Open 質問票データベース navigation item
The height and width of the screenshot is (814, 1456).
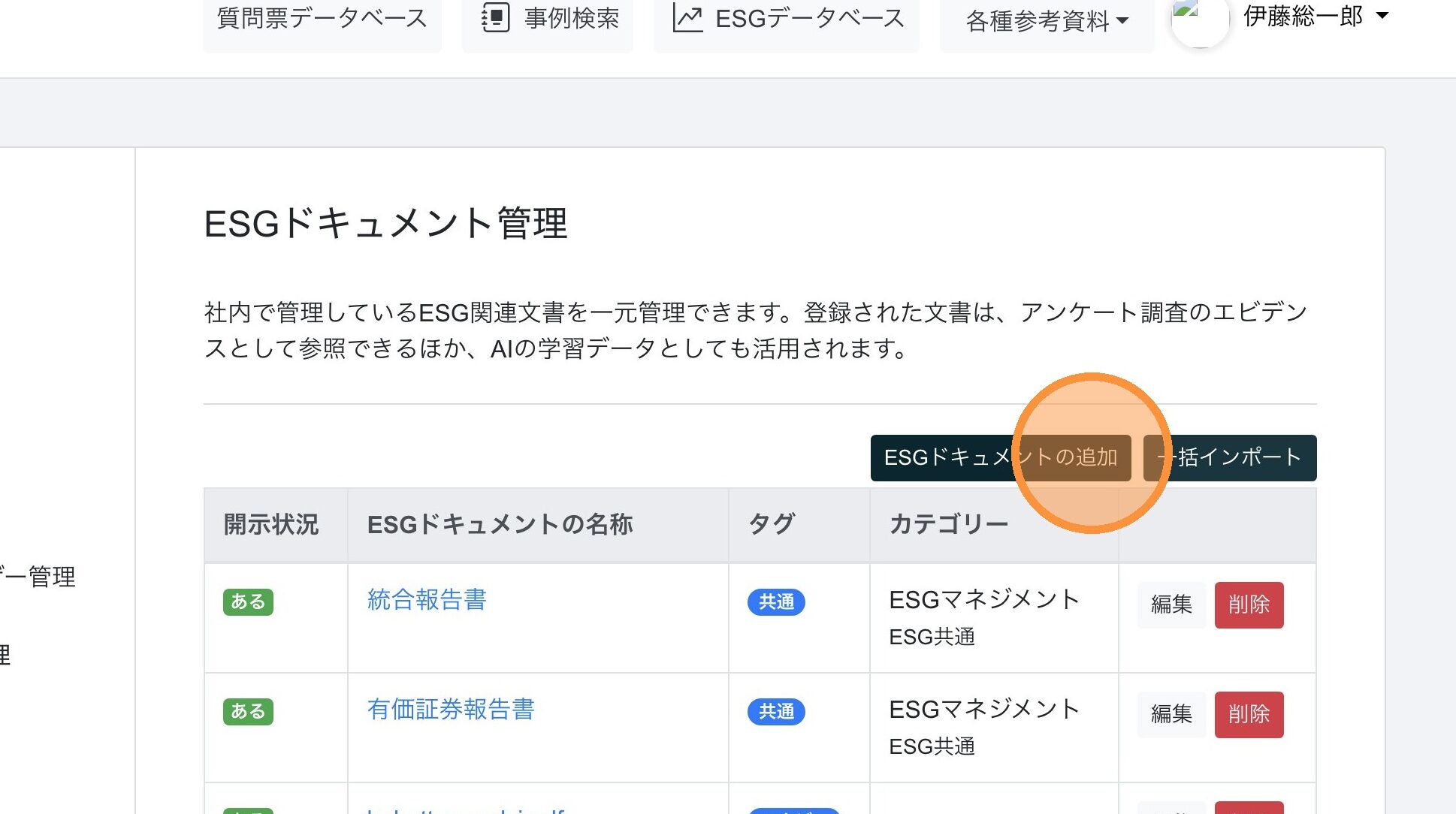[322, 18]
